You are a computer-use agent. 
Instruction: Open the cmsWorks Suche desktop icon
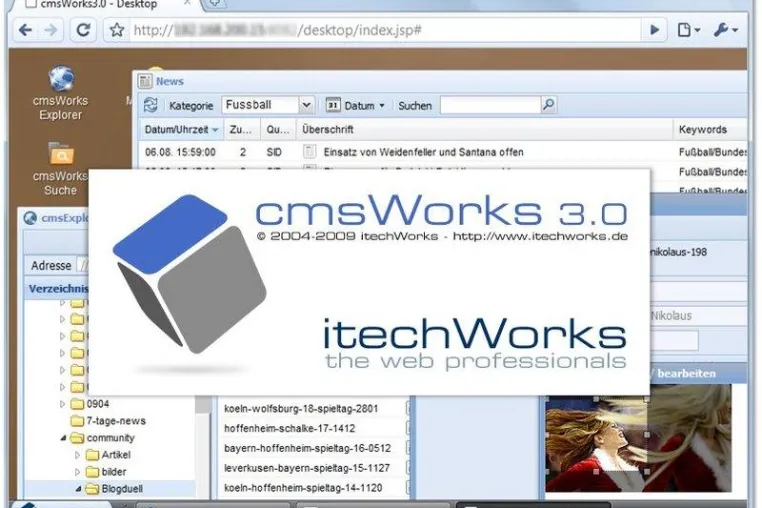coord(61,169)
